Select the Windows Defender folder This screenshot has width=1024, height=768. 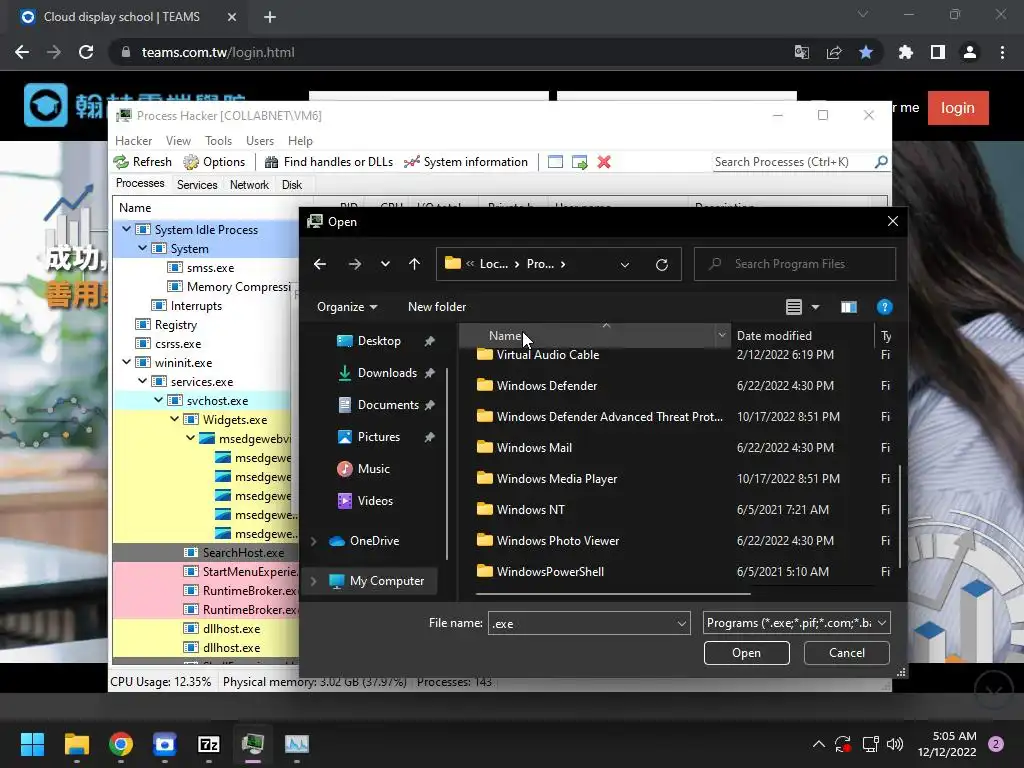[x=546, y=385]
